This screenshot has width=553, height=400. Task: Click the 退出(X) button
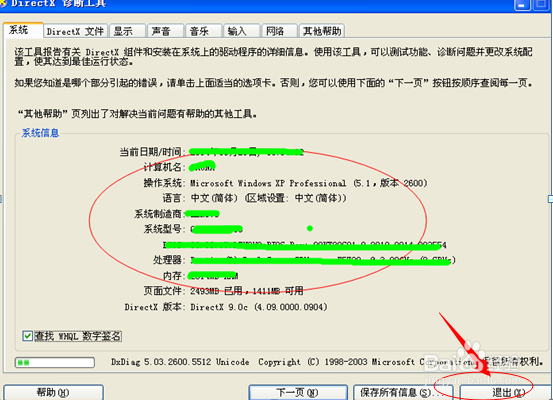pos(505,392)
